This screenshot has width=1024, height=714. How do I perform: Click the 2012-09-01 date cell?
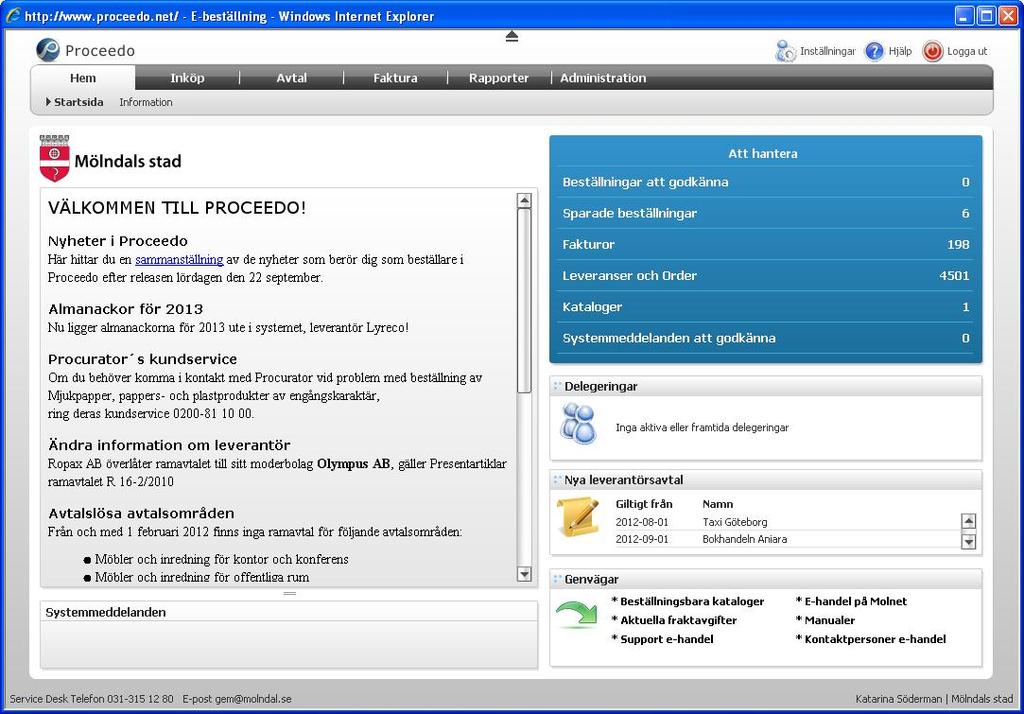click(x=642, y=539)
